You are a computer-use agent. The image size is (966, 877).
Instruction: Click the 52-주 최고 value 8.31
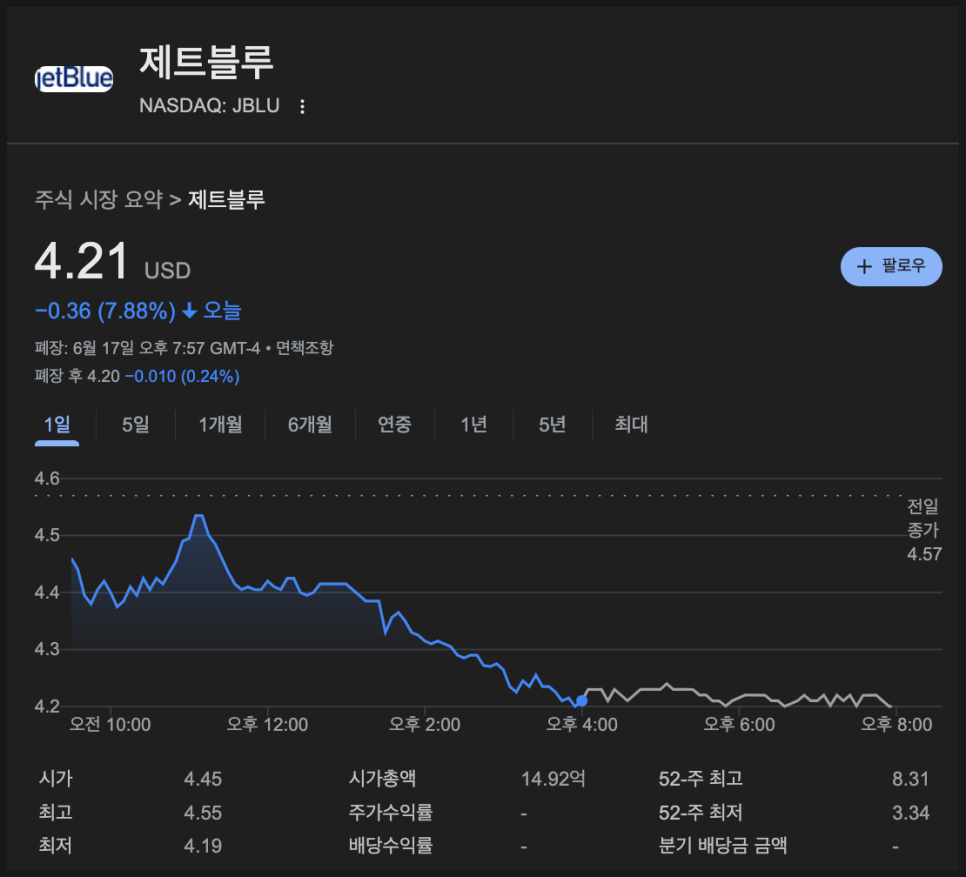[x=911, y=779]
